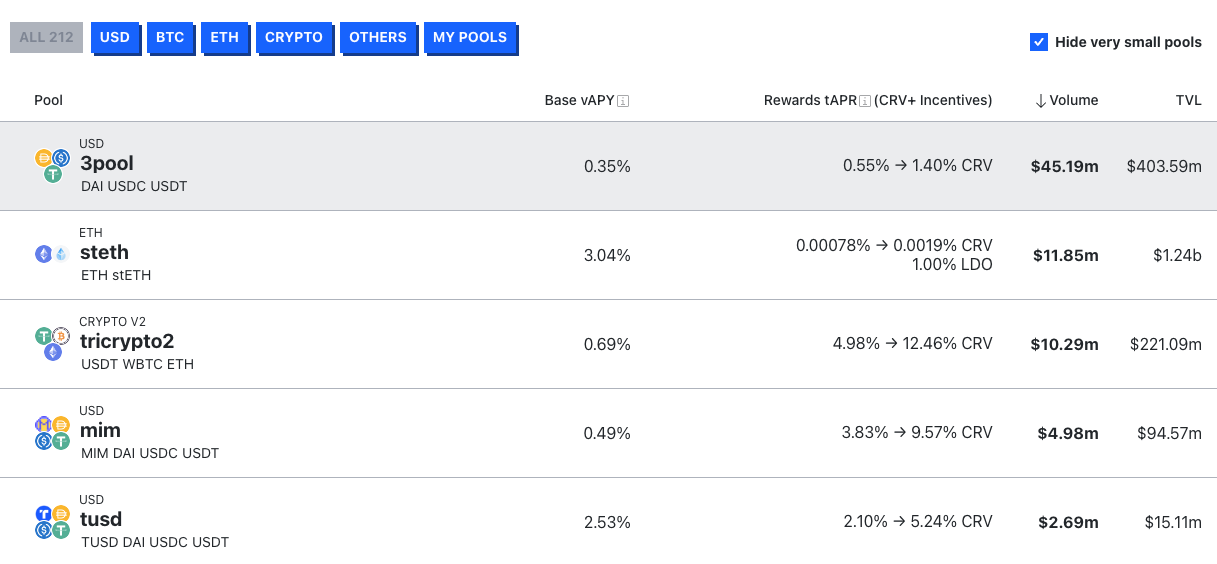Click the 1.00% LDO reward value
This screenshot has width=1217, height=564.
953,264
